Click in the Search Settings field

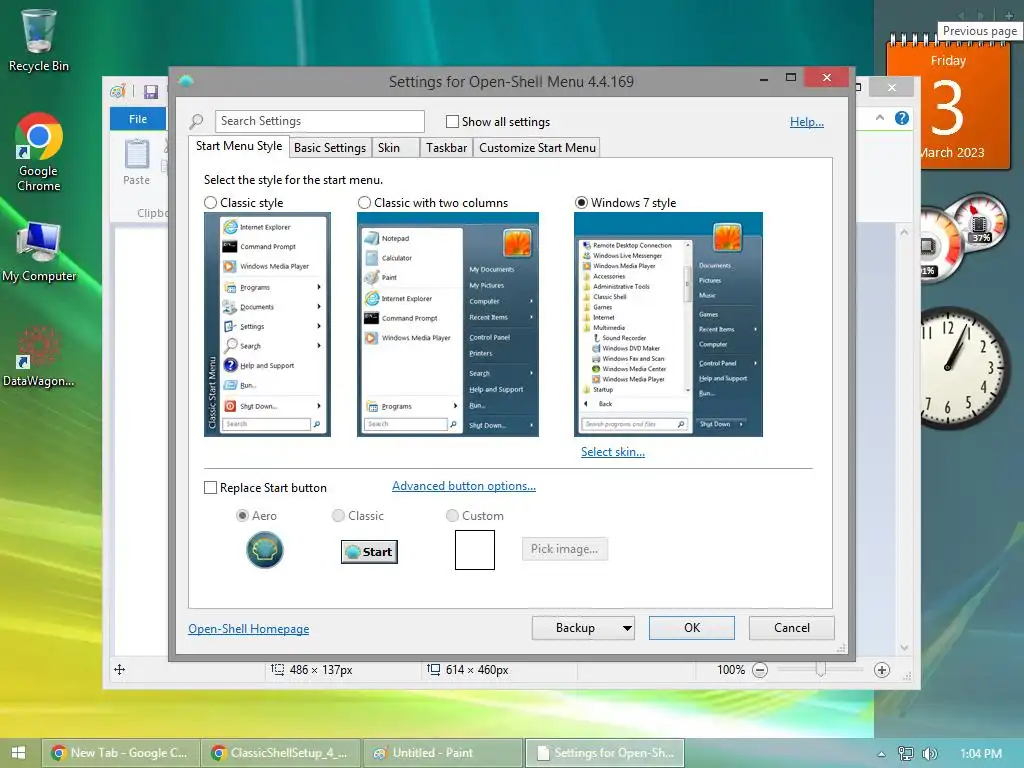tap(319, 121)
